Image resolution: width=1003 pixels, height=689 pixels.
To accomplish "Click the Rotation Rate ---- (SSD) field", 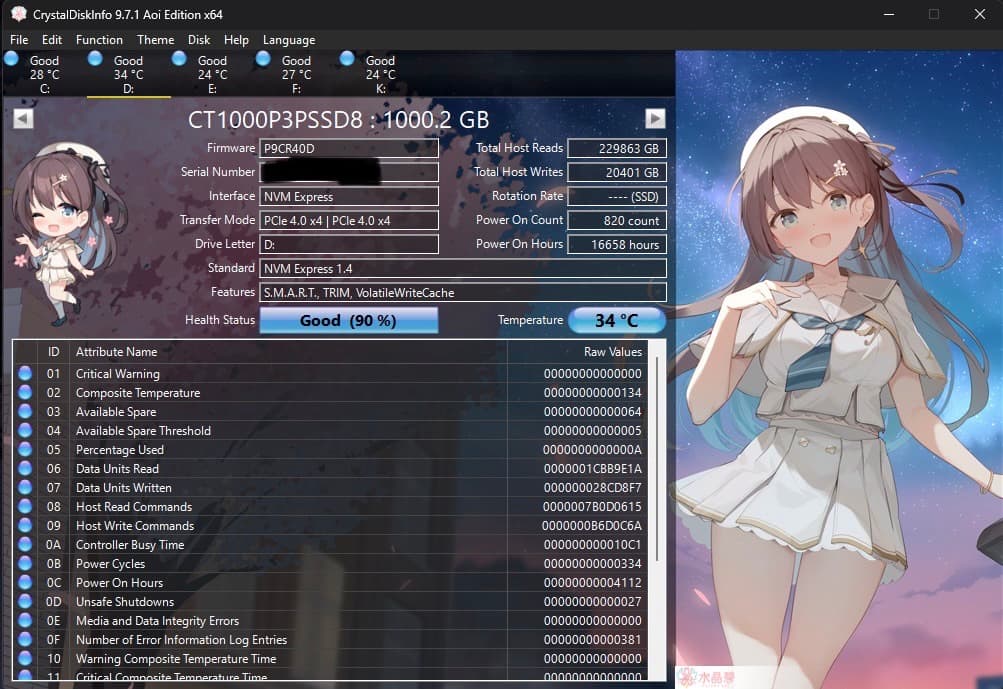I will (x=617, y=196).
